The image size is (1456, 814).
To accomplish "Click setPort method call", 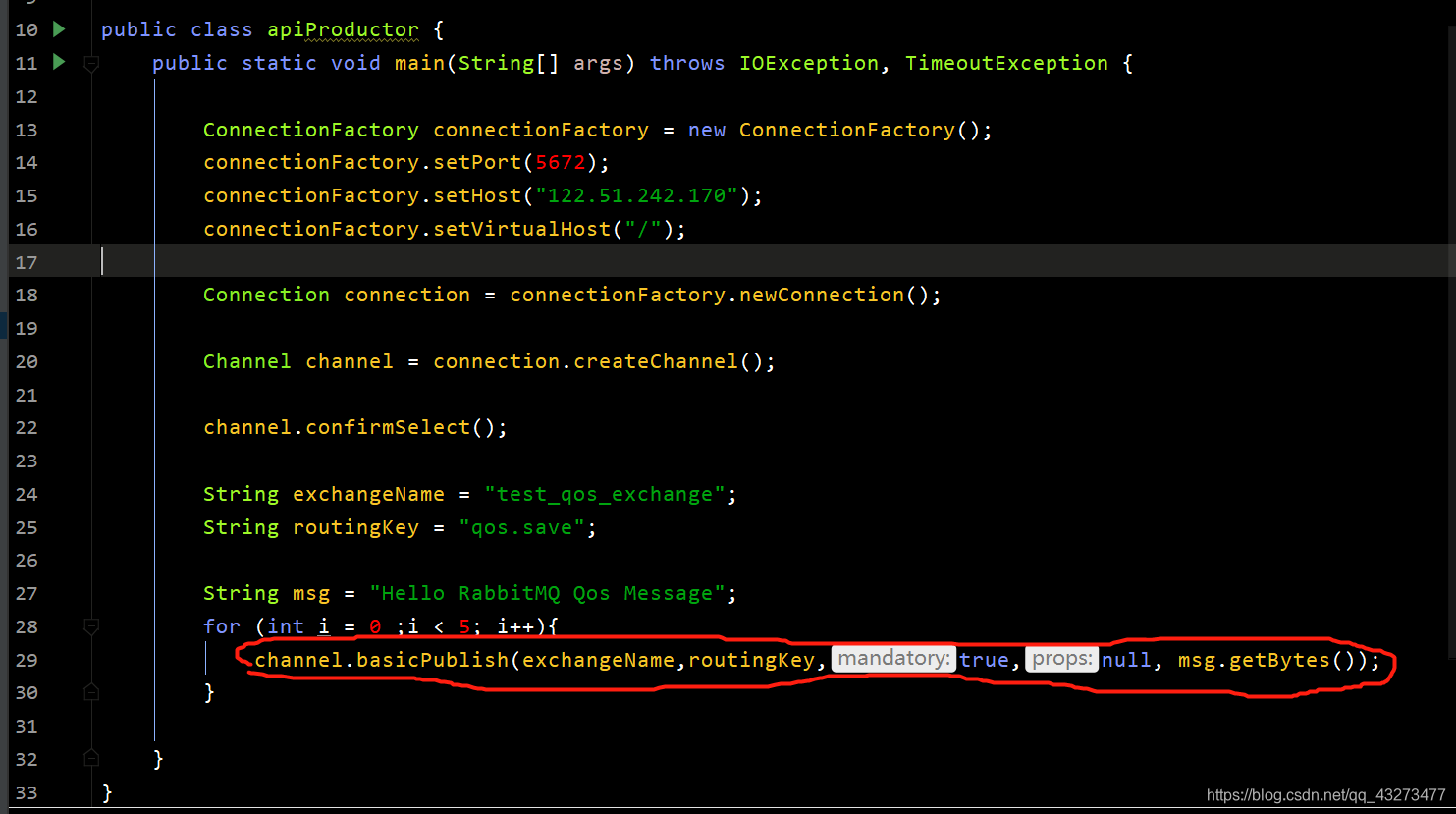I will point(477,162).
